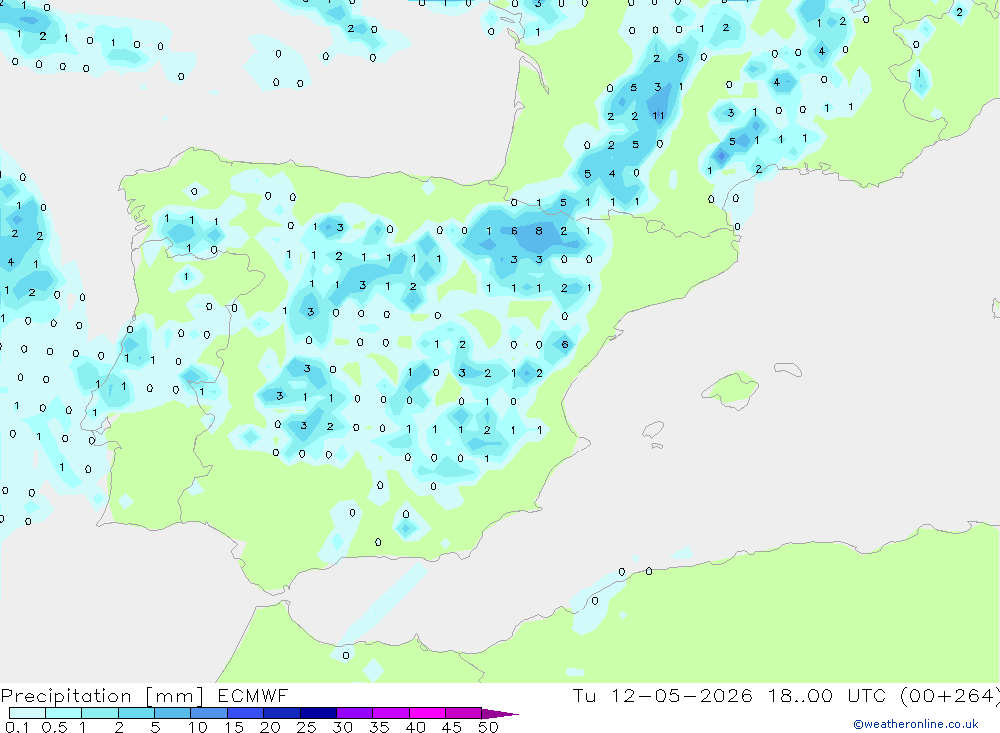The image size is (1000, 733).
Task: Select the 1–2 mm legend swatch
Action: 99,713
